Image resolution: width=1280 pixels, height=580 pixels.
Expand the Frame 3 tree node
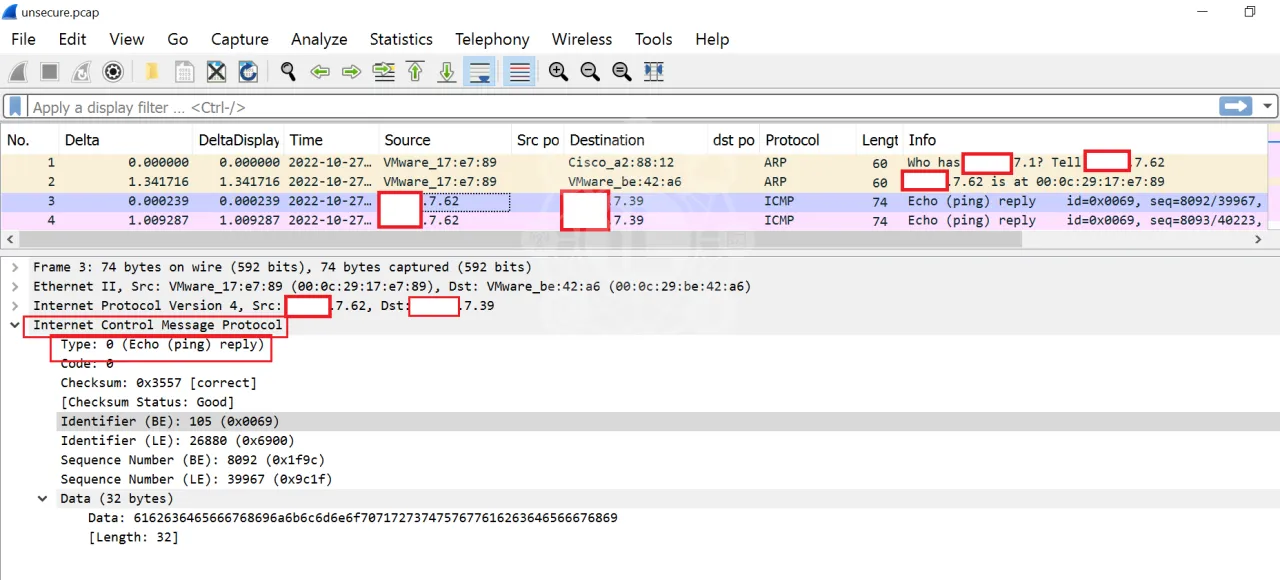[x=15, y=267]
